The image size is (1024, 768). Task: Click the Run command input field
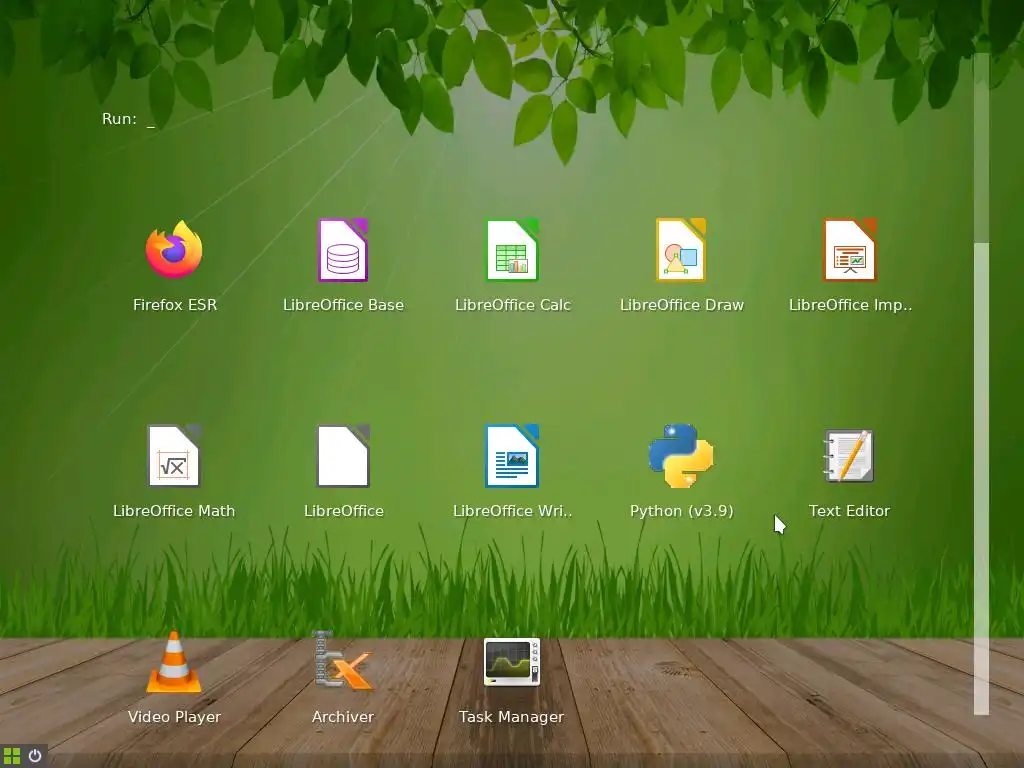pos(152,119)
